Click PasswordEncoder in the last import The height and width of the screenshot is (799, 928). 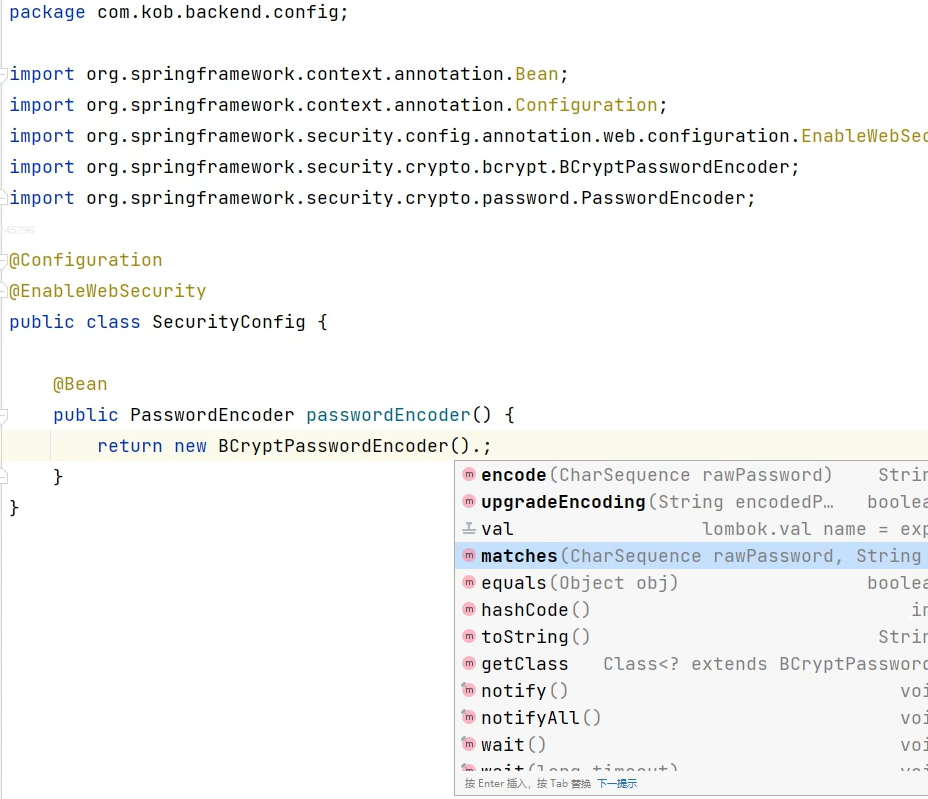coord(663,198)
